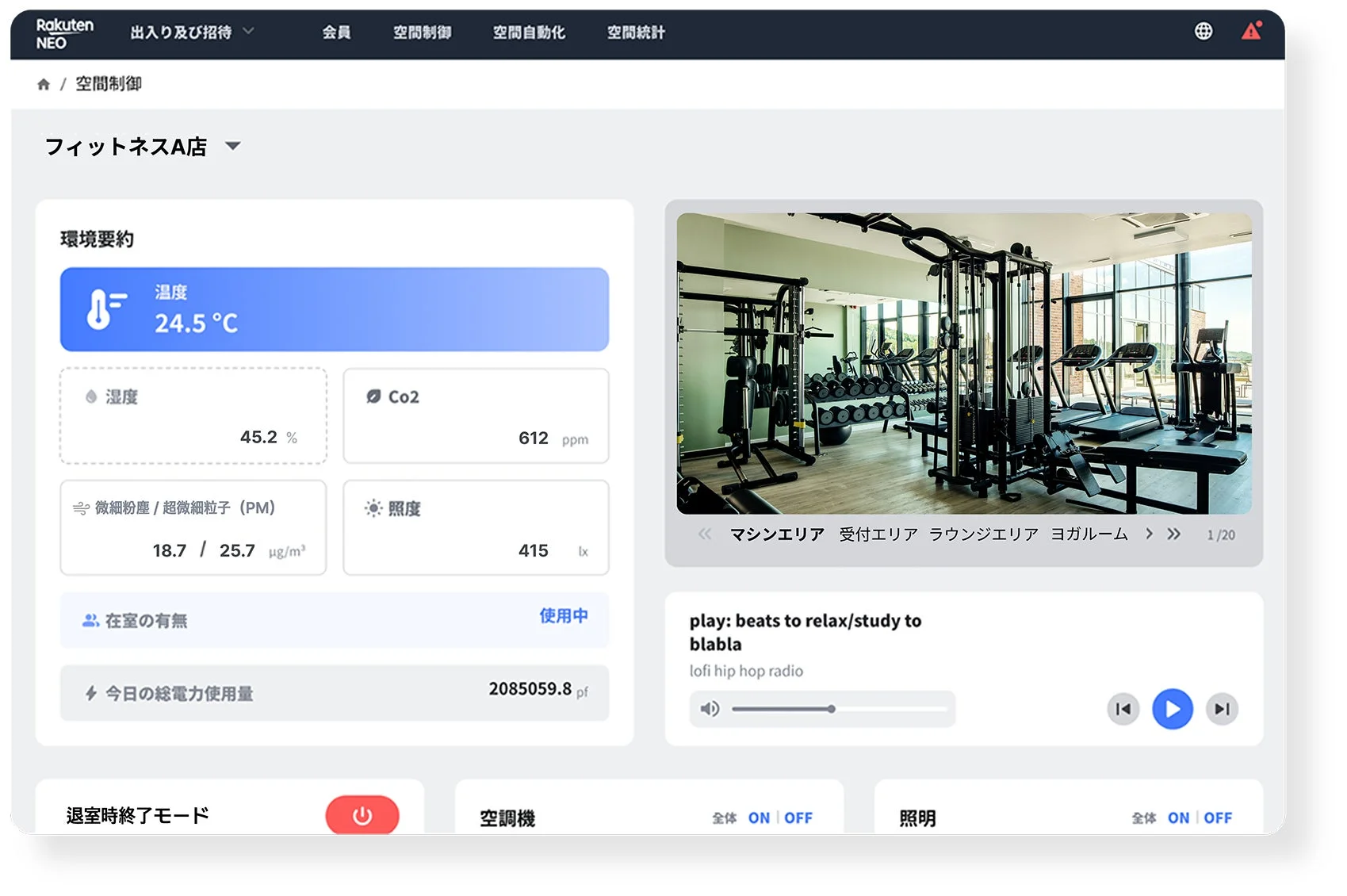Select the 受付エリア camera tab

878,534
